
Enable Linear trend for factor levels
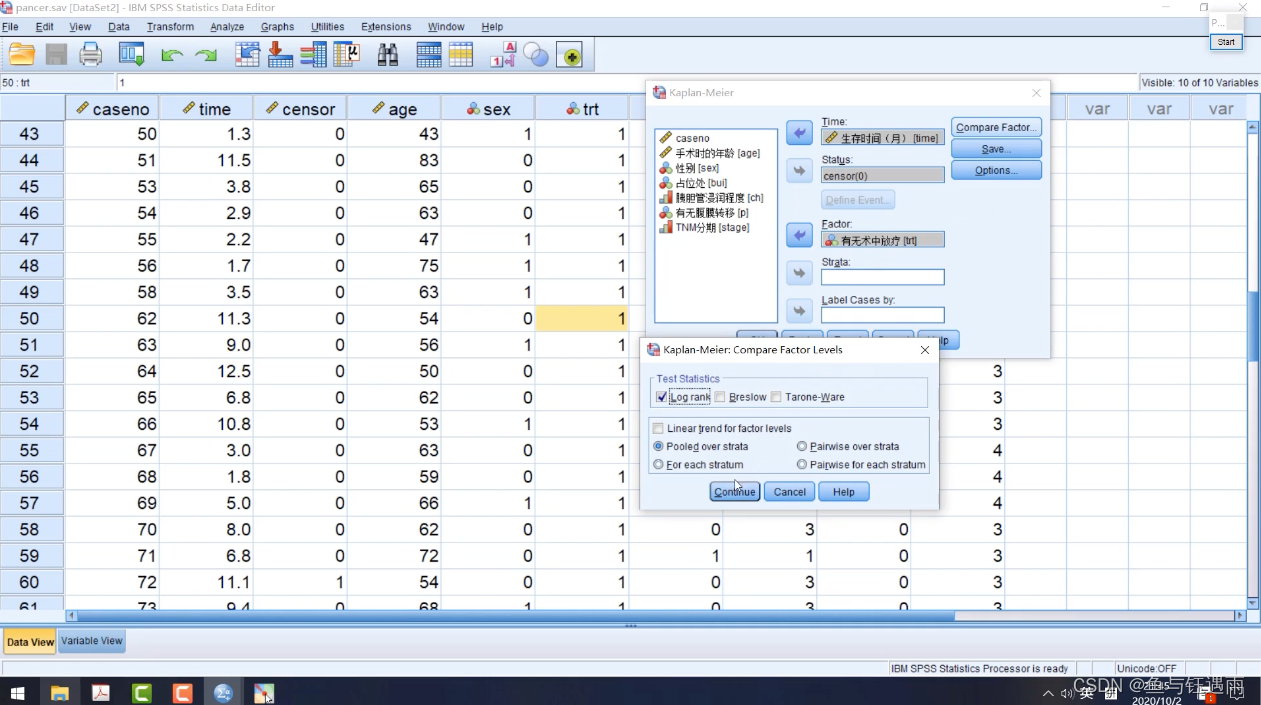pyautogui.click(x=658, y=428)
